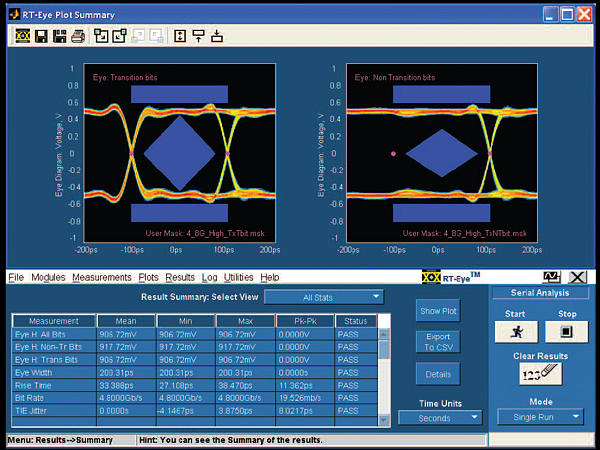Save the plot using the single floppy disk icon

coord(41,37)
